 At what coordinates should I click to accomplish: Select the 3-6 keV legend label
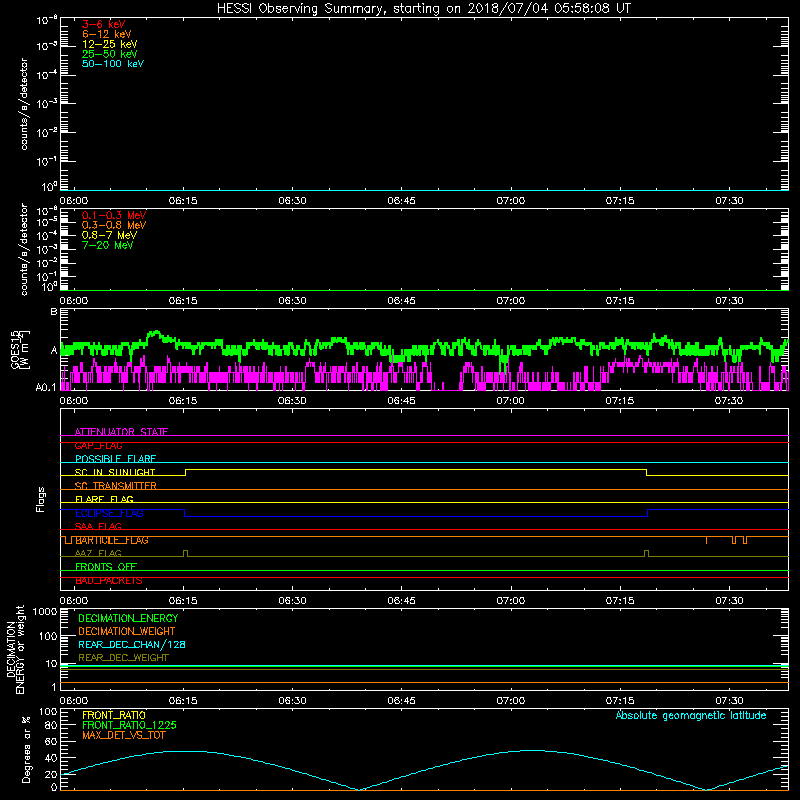pyautogui.click(x=104, y=24)
